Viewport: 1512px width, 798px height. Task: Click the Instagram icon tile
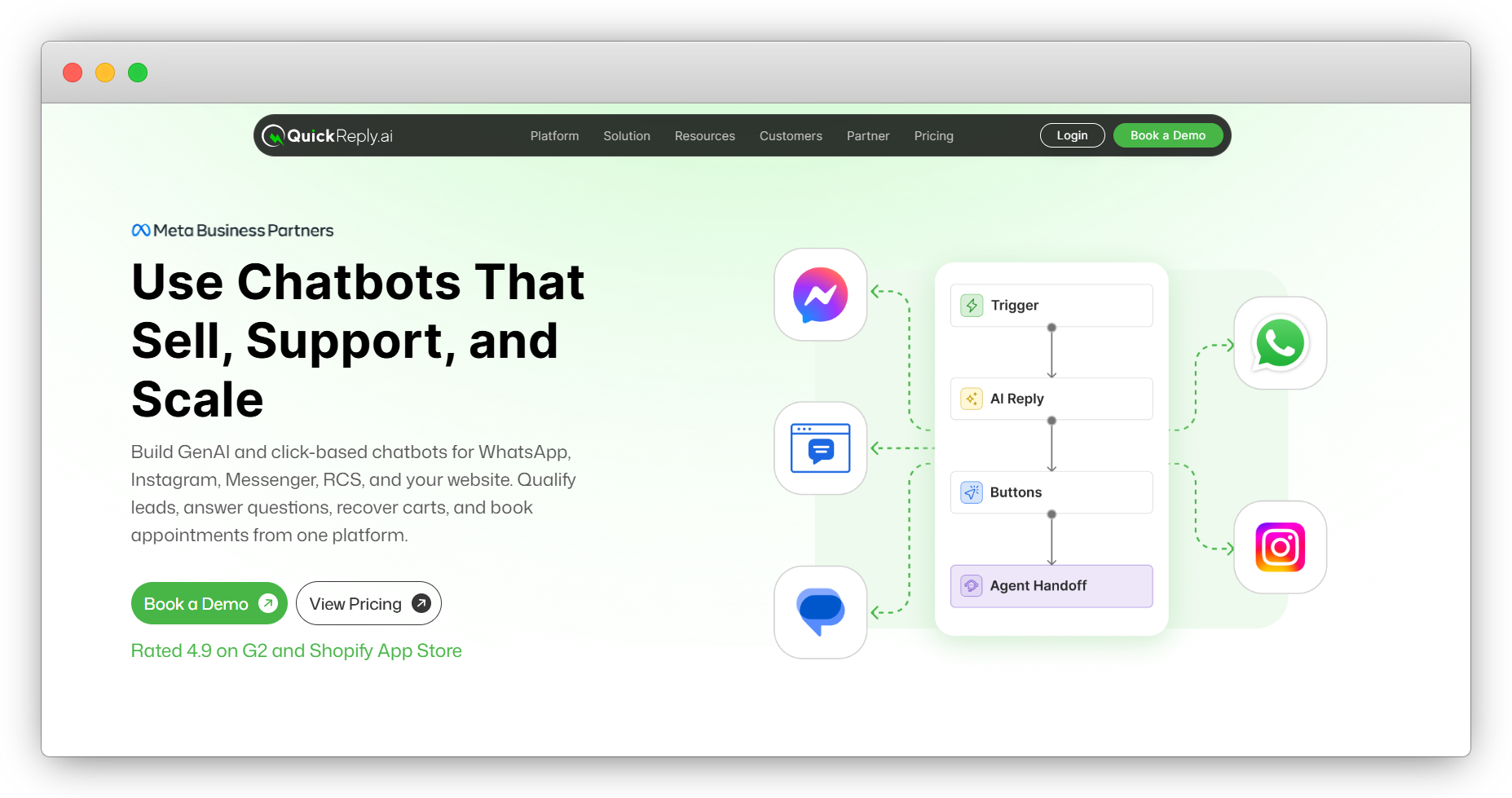point(1281,547)
